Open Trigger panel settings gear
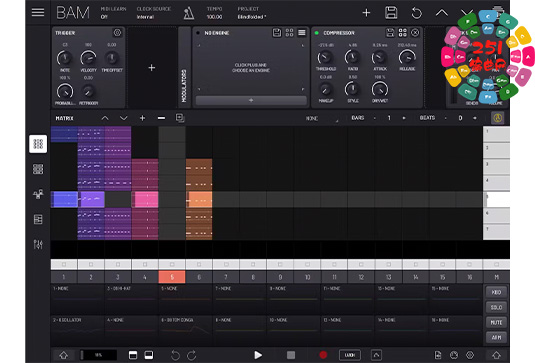This screenshot has width=535, height=363. point(117,32)
